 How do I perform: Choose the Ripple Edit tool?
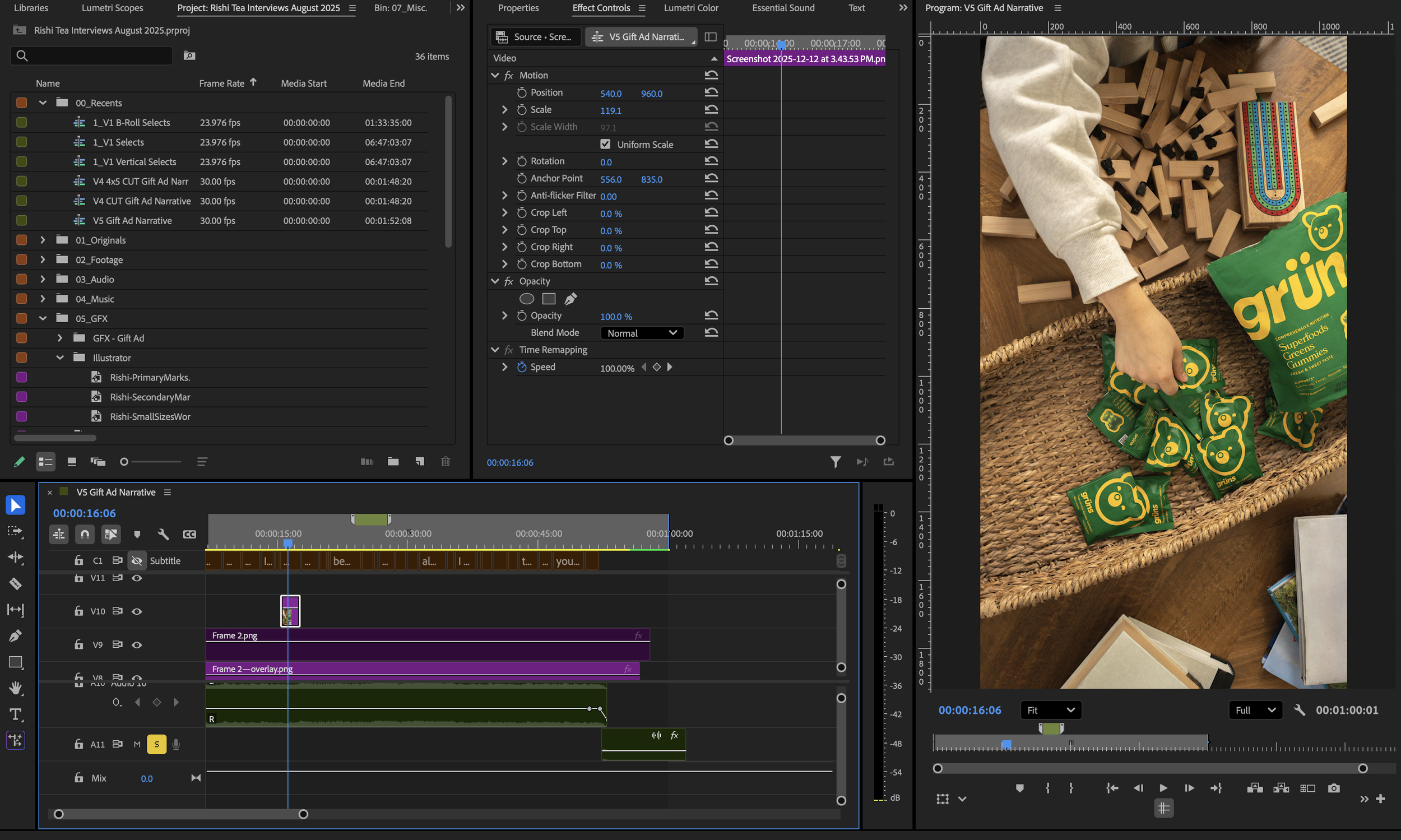click(x=15, y=557)
